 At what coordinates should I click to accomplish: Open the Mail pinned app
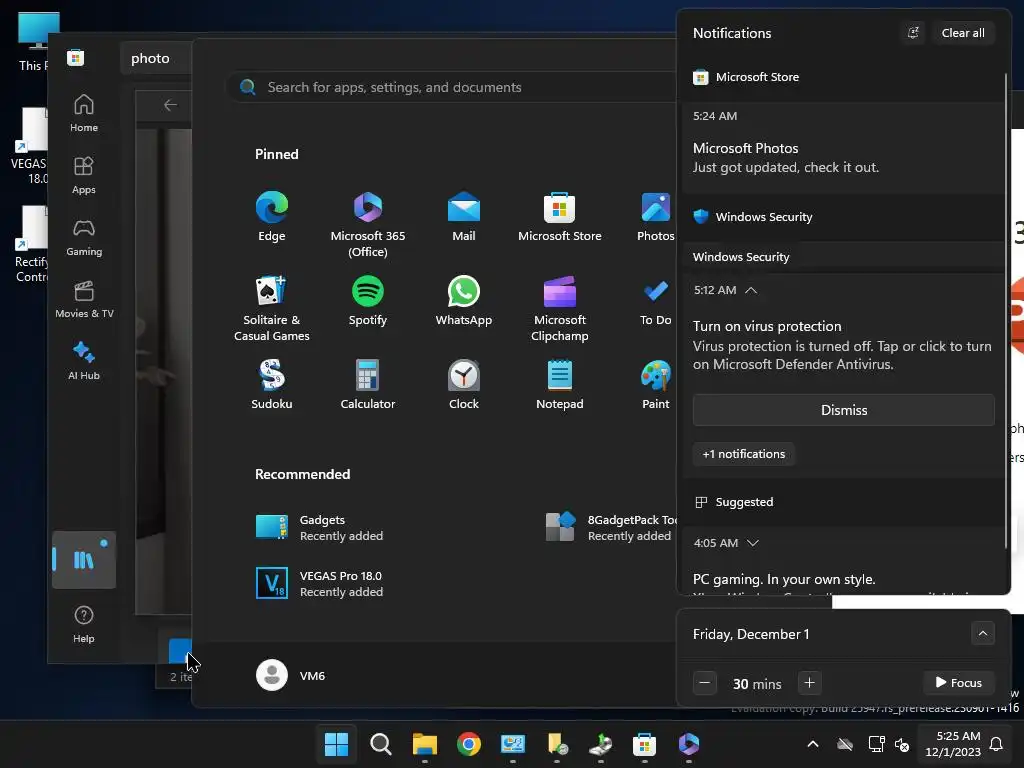464,217
